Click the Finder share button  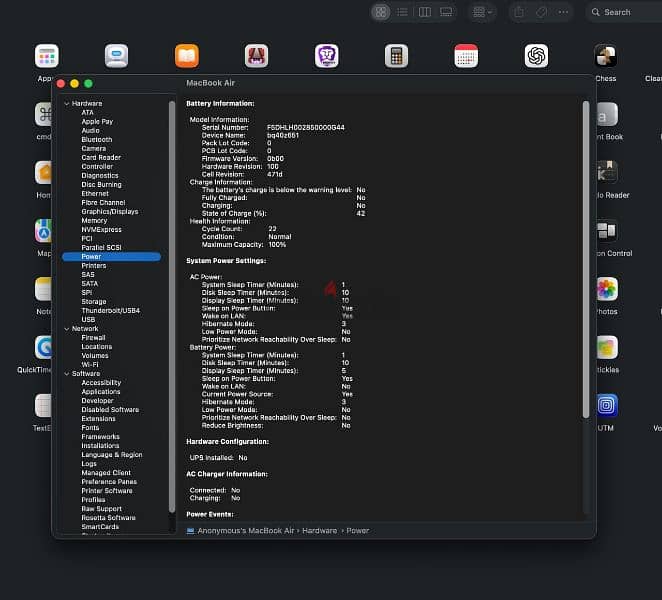[x=519, y=12]
